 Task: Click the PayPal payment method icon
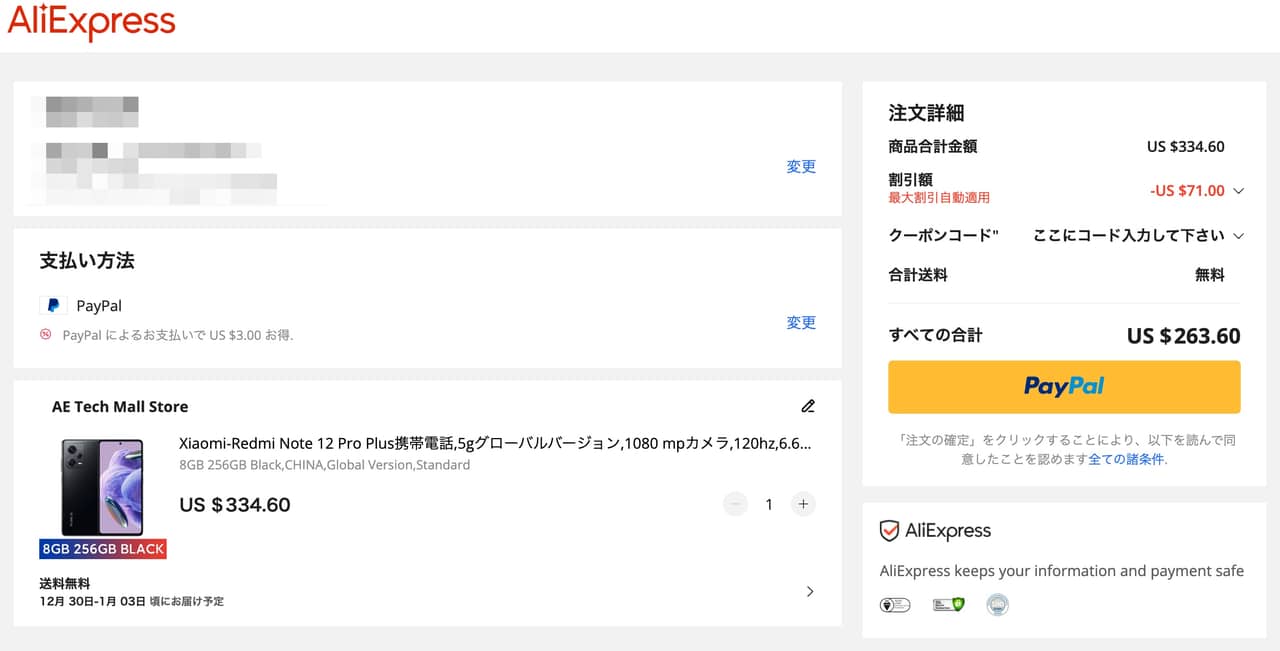point(53,306)
